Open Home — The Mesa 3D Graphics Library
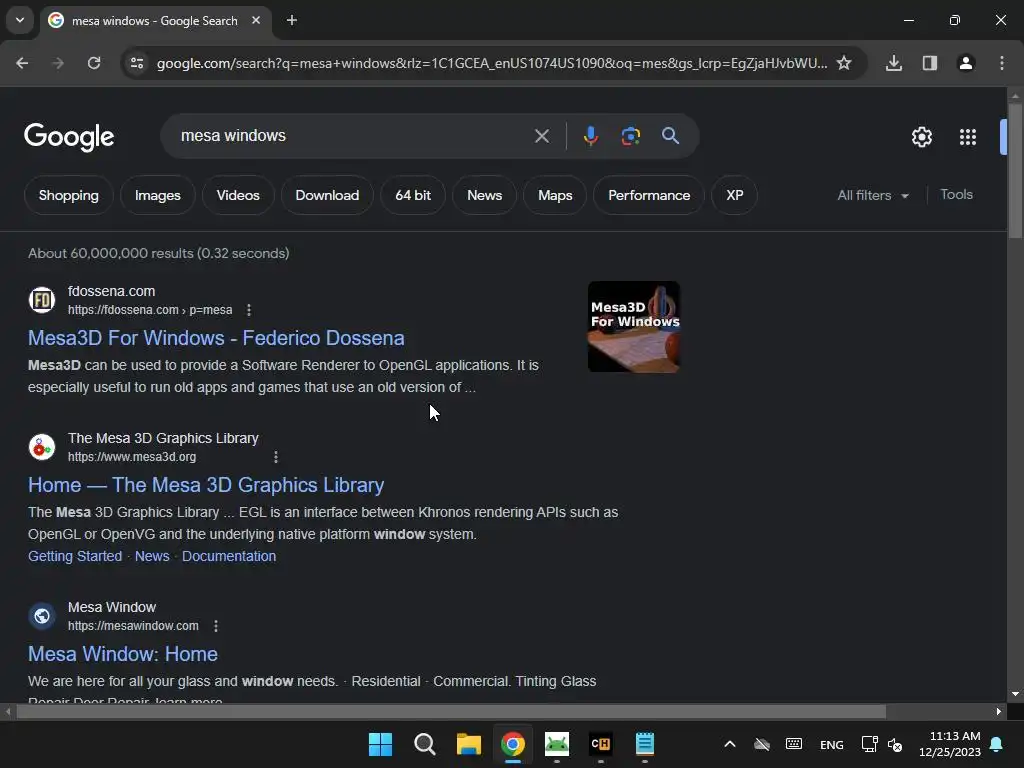1024x768 pixels. [206, 485]
